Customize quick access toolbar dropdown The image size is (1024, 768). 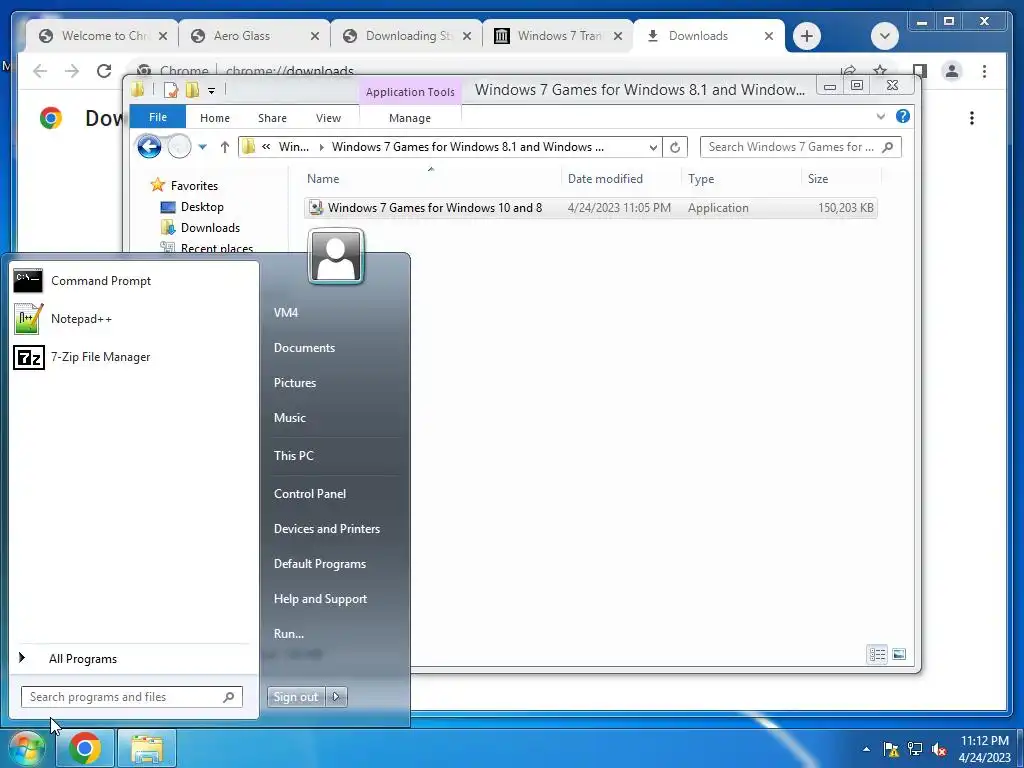pos(212,91)
